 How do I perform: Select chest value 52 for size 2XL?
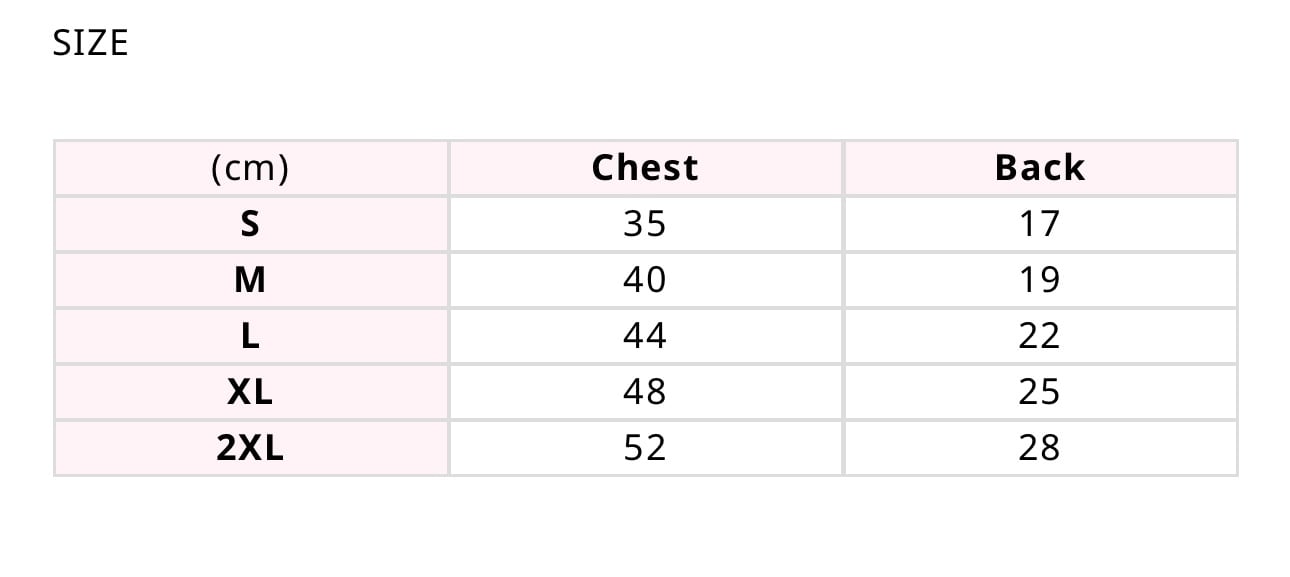coord(645,448)
